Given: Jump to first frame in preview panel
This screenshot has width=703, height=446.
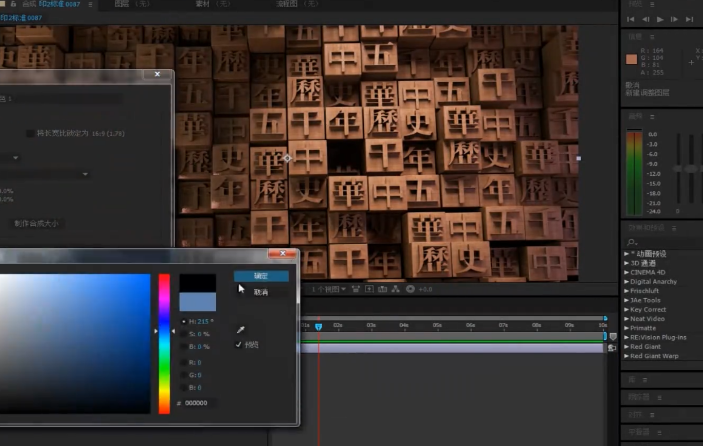Looking at the screenshot, I should [631, 19].
